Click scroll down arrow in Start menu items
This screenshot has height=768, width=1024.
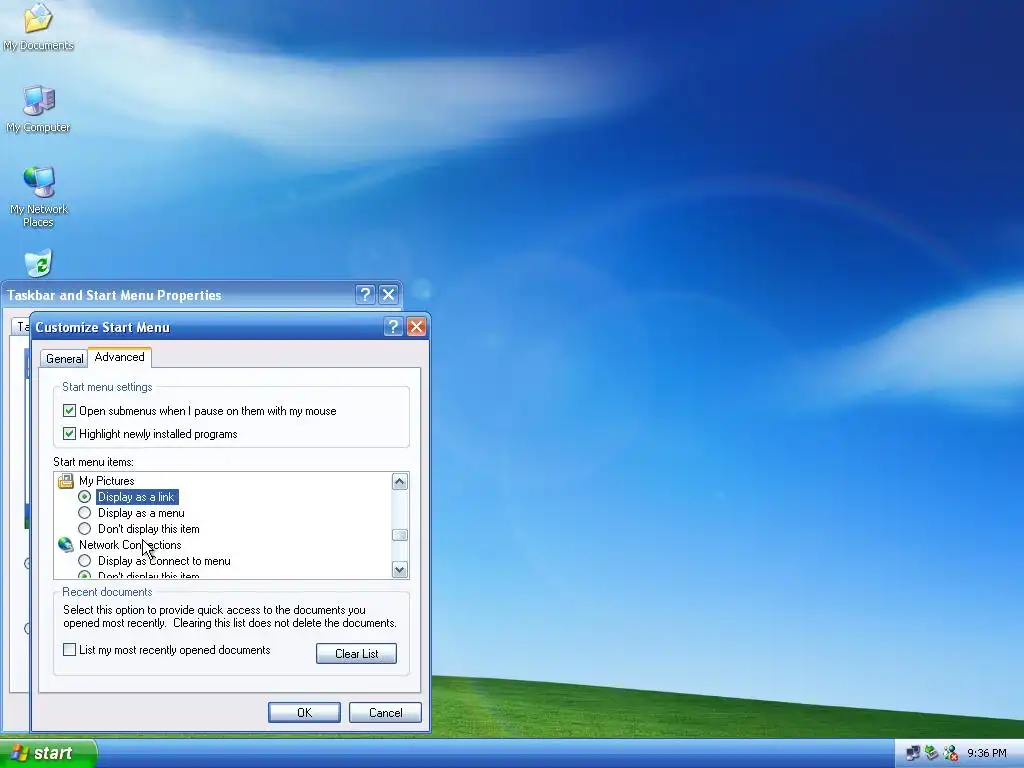[400, 569]
